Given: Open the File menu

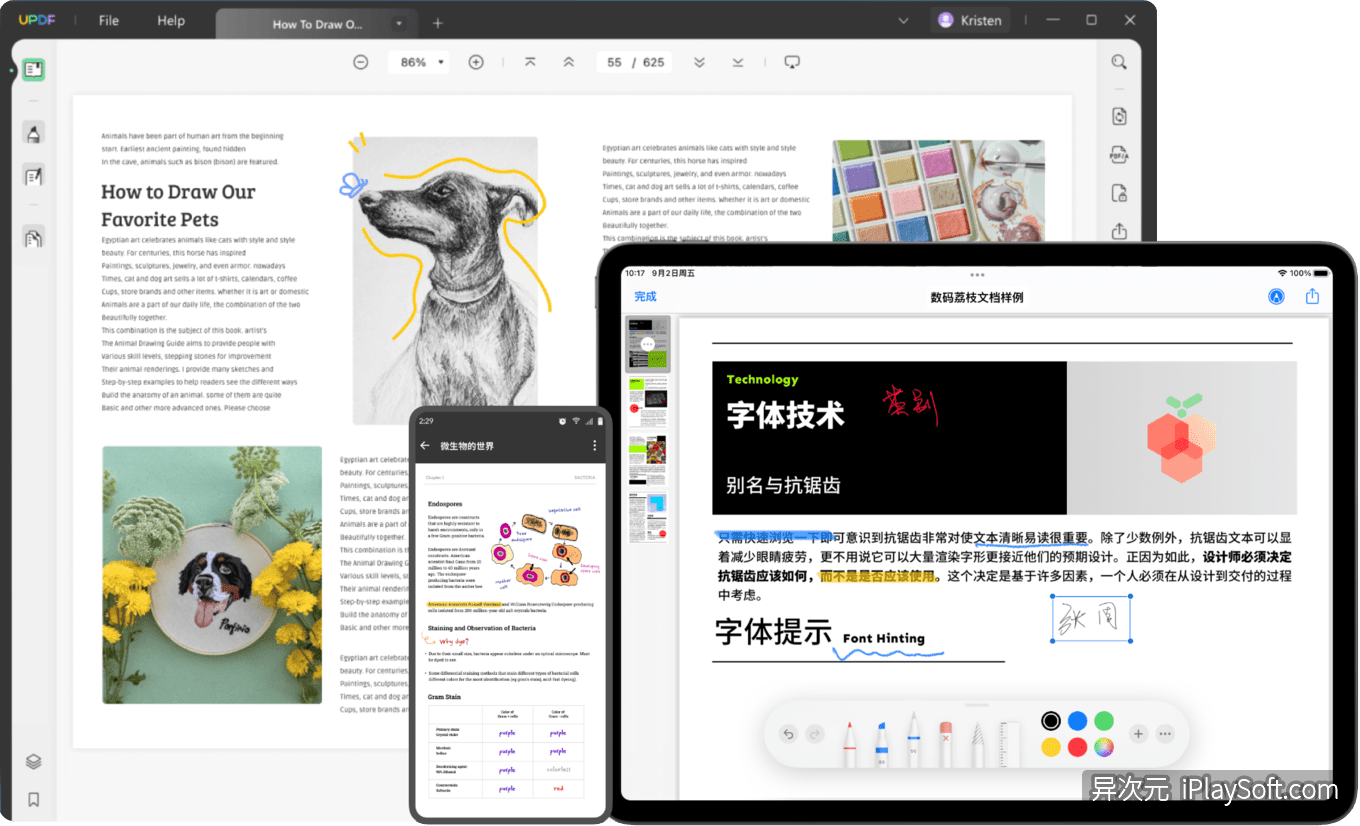Looking at the screenshot, I should [107, 20].
